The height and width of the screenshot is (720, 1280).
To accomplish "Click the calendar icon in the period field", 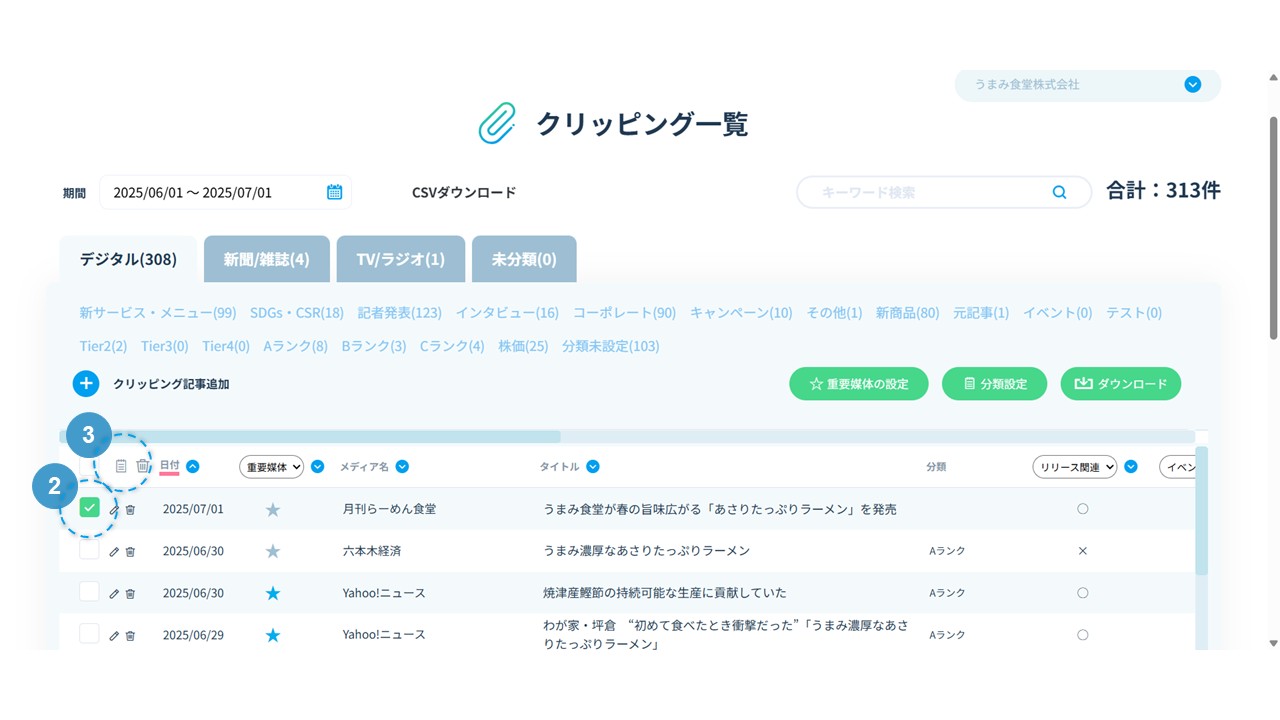I will (334, 192).
